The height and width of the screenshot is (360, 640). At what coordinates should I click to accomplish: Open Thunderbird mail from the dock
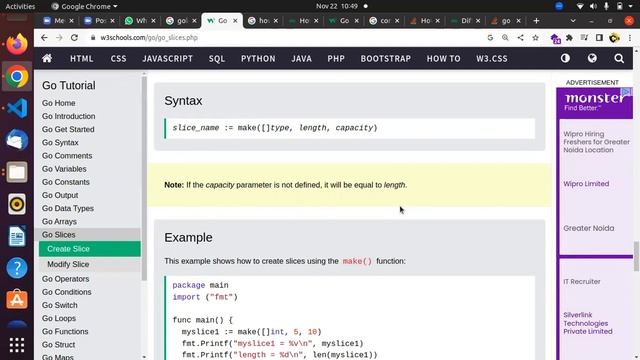(17, 140)
